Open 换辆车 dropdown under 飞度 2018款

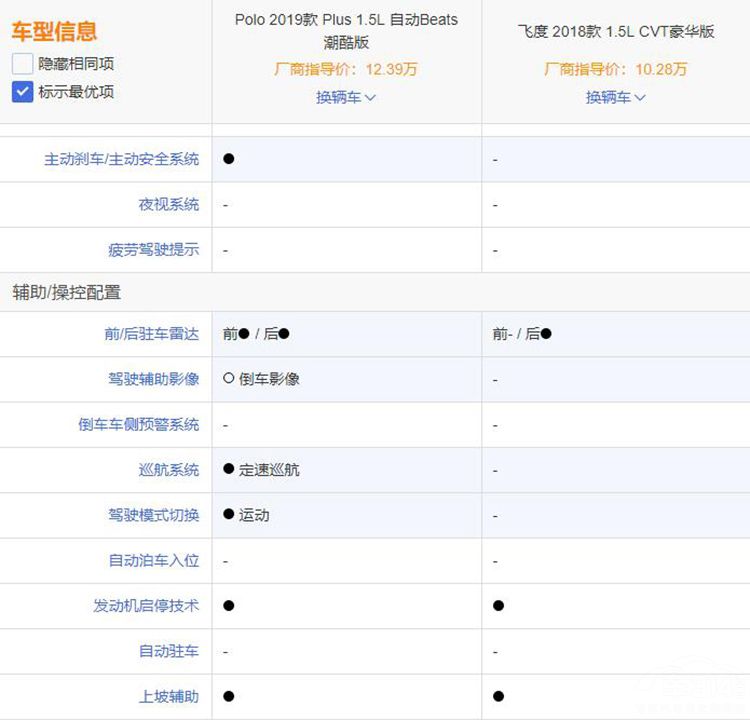[x=616, y=97]
